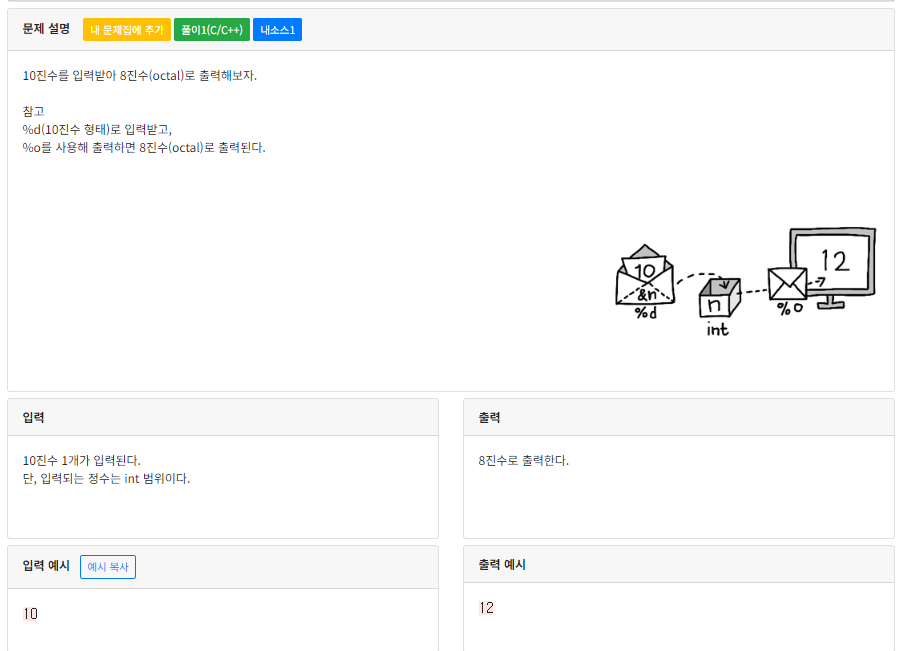This screenshot has height=651, width=901.
Task: Click the %o envelope in the illustration
Action: [787, 285]
